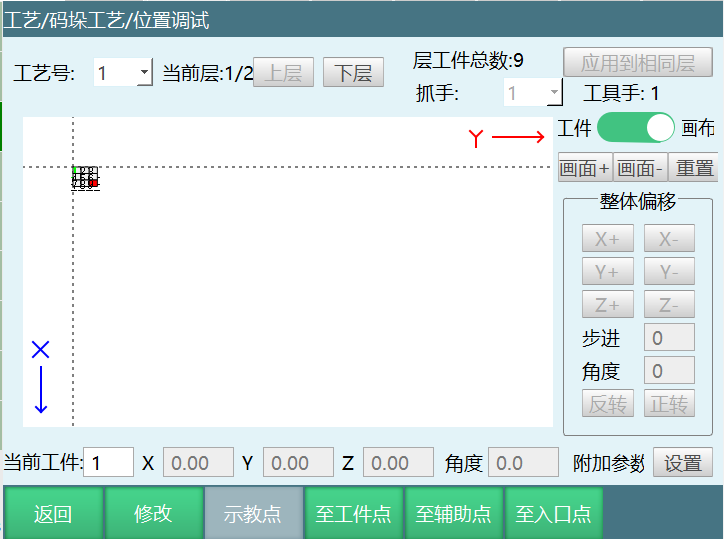The image size is (724, 539).
Task: Click the 当前工件 number field
Action: 109,463
